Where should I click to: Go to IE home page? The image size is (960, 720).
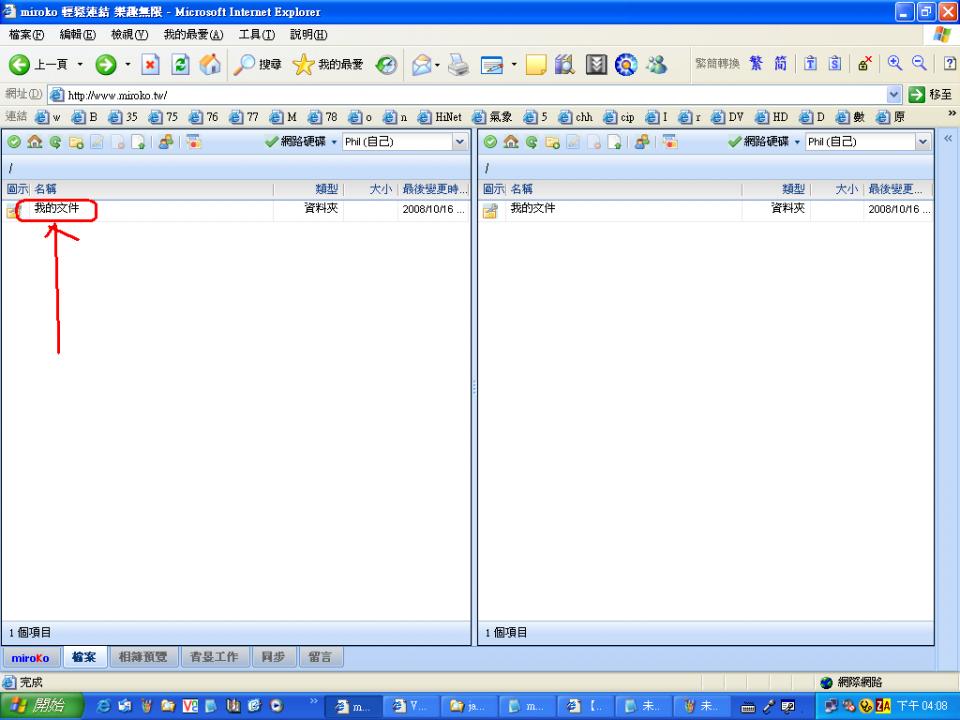point(210,64)
